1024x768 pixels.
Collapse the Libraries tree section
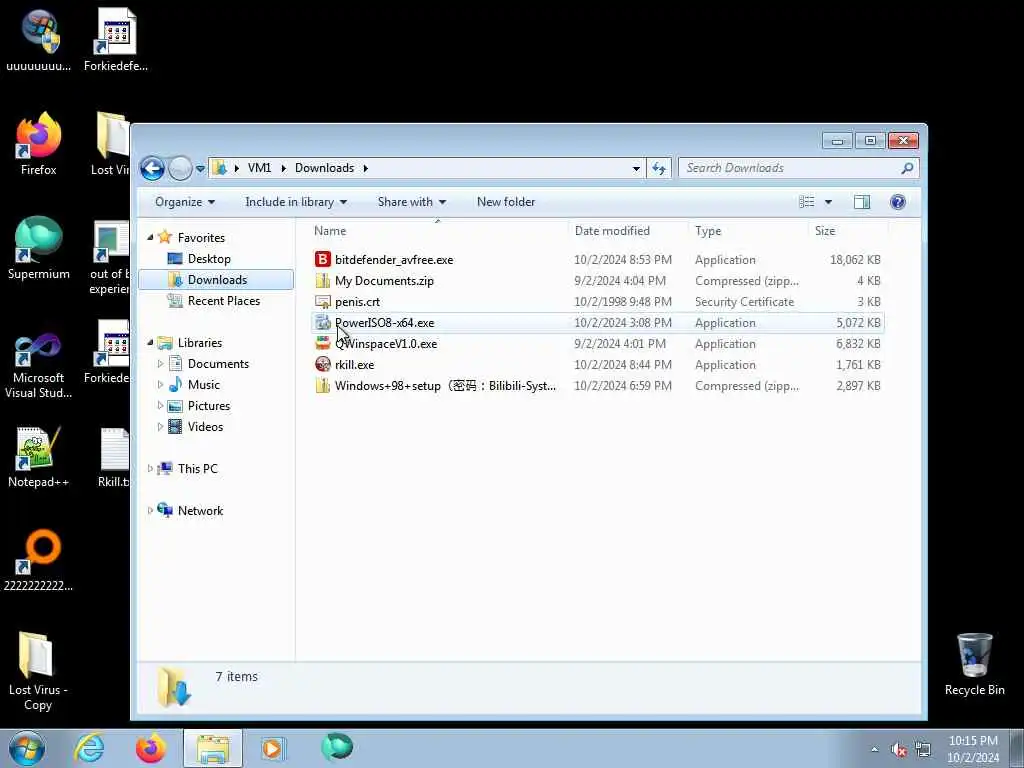(150, 342)
